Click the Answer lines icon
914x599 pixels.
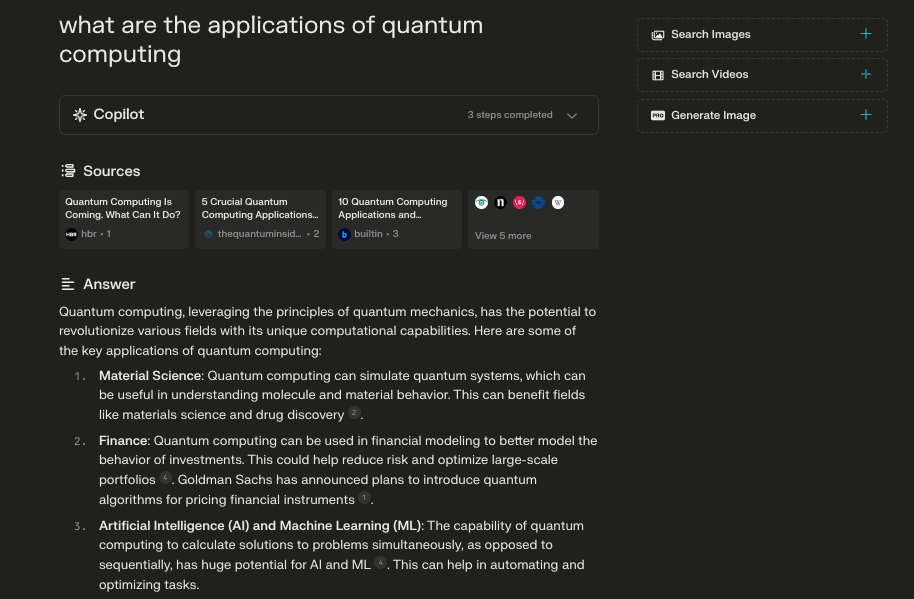coord(68,284)
